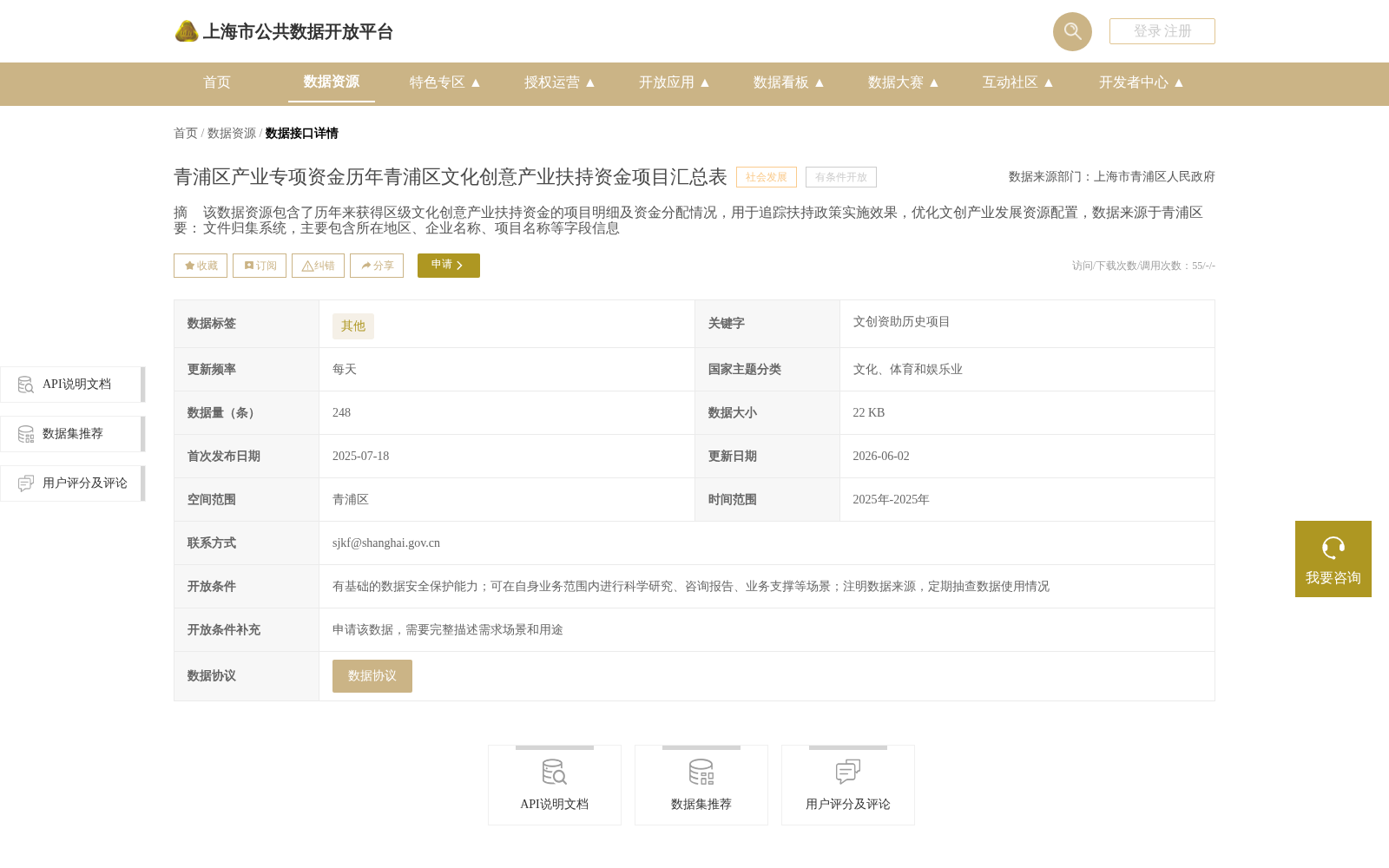Open search with the magnifier icon
The image size is (1389, 868).
pyautogui.click(x=1072, y=31)
